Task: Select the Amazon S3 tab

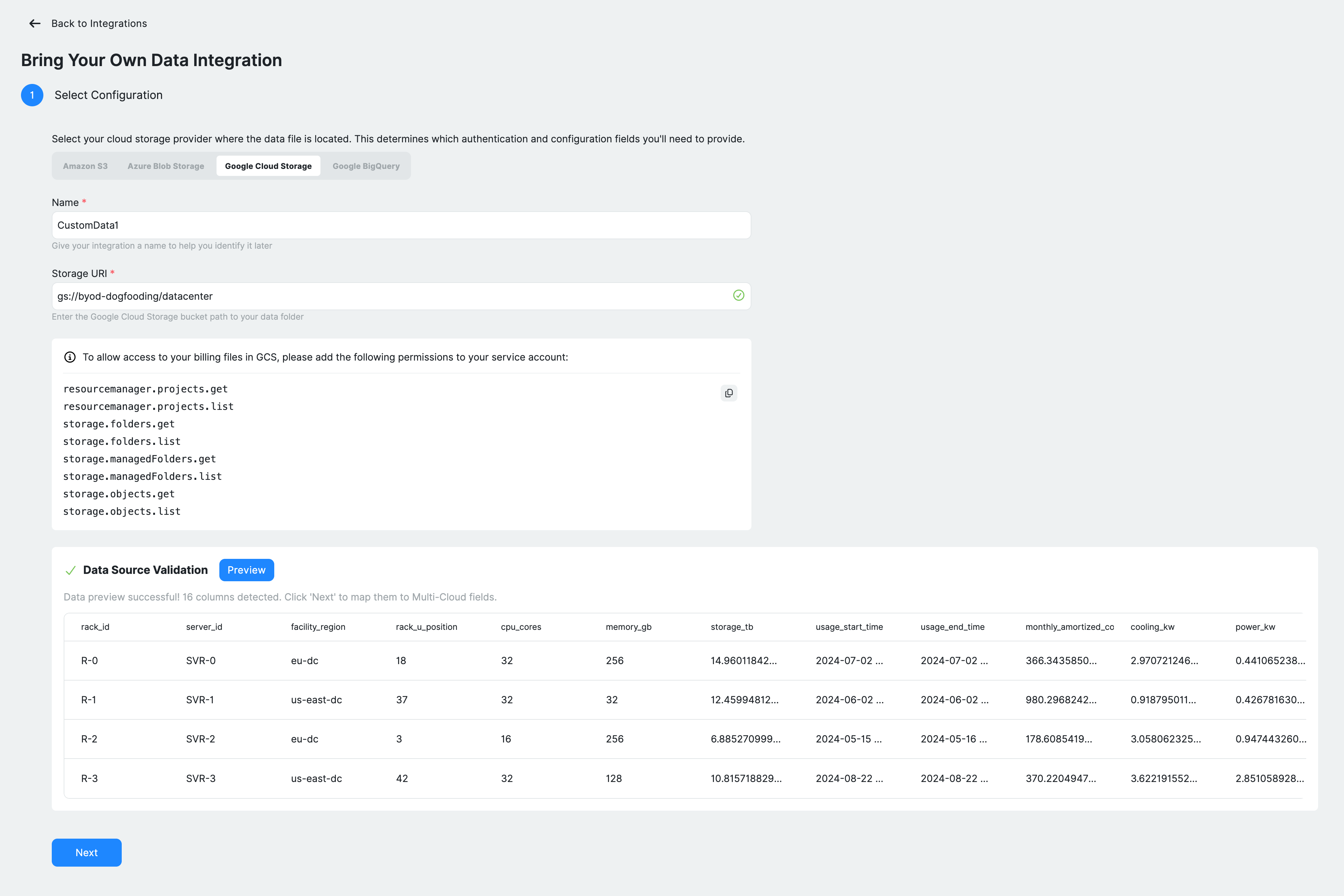Action: point(85,166)
